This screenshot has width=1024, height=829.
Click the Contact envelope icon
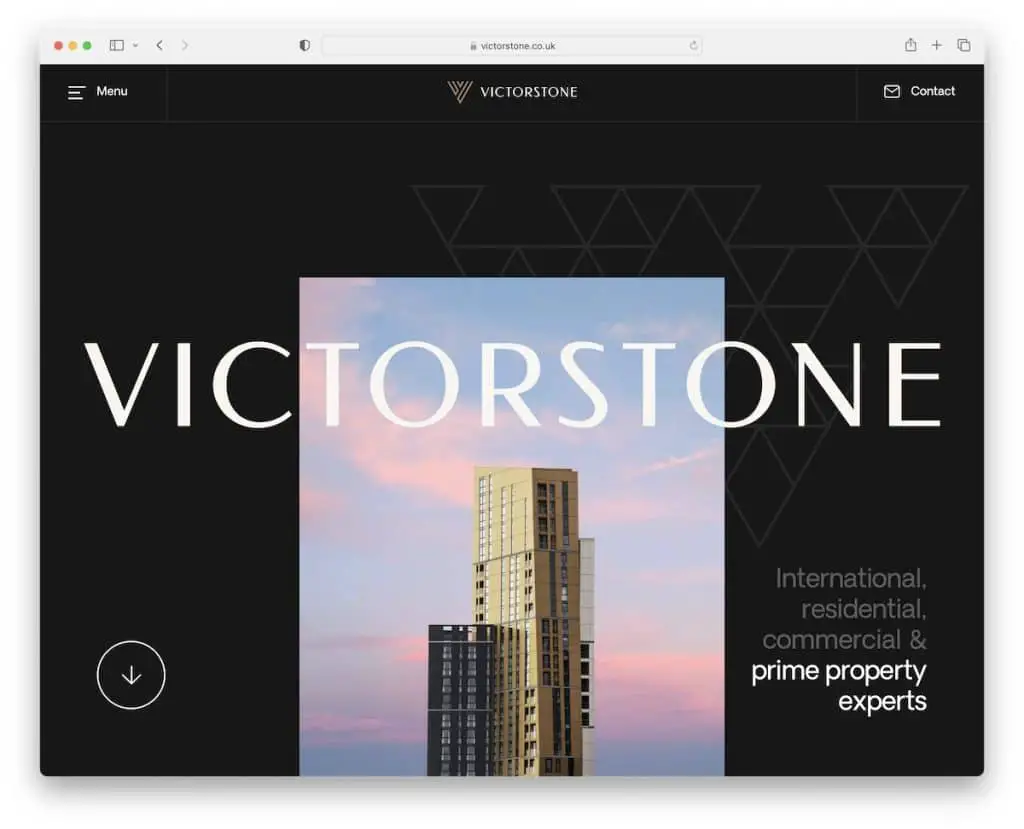pyautogui.click(x=892, y=92)
